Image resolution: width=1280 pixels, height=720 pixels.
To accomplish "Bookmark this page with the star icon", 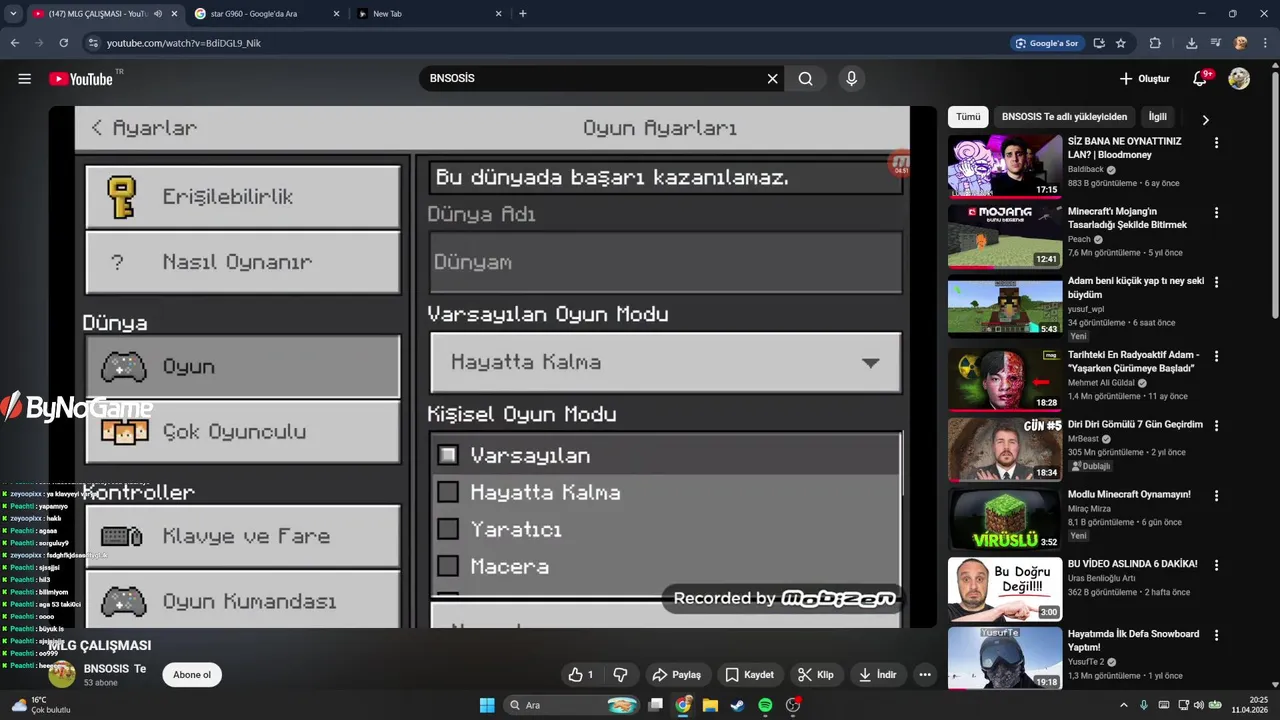I will point(1121,43).
